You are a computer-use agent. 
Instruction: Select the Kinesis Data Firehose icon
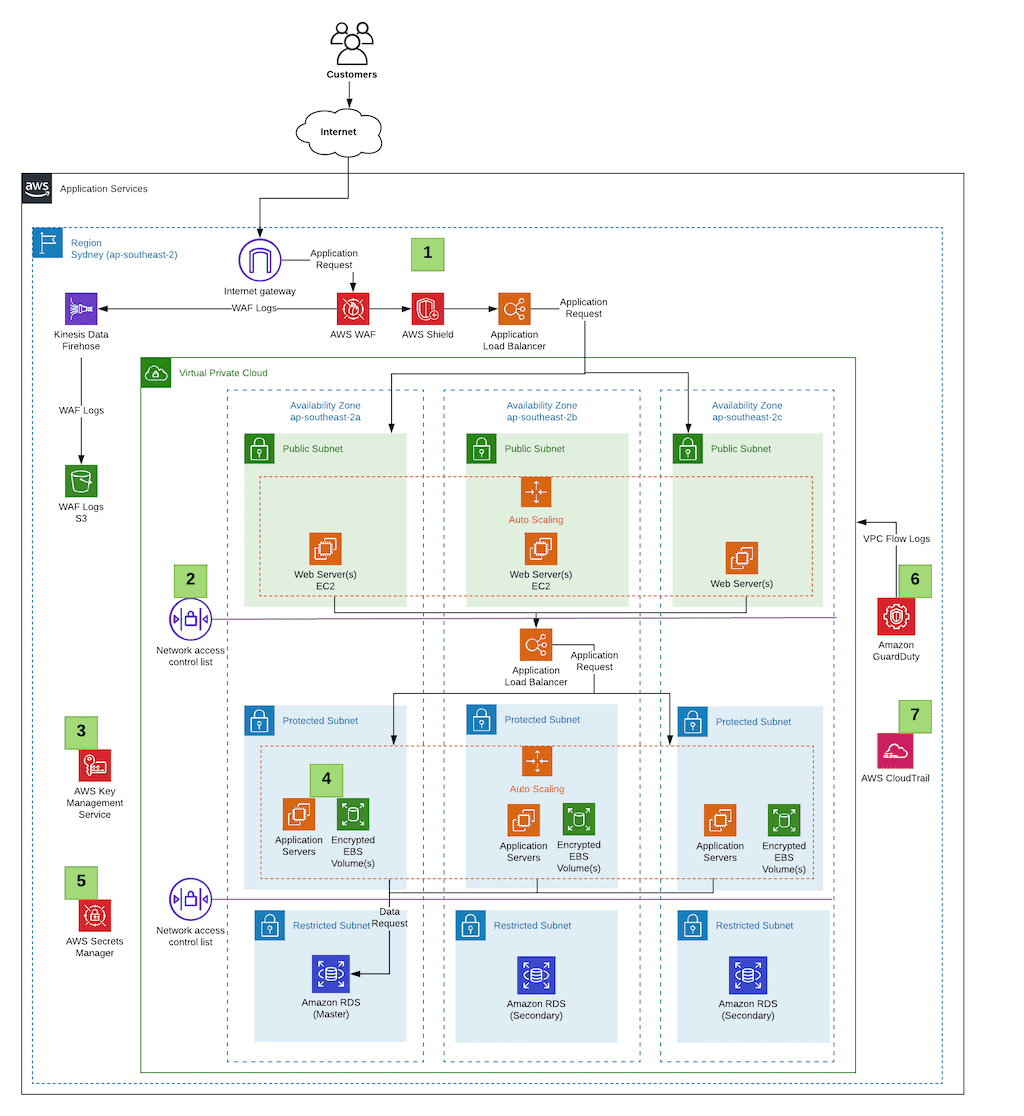click(81, 309)
